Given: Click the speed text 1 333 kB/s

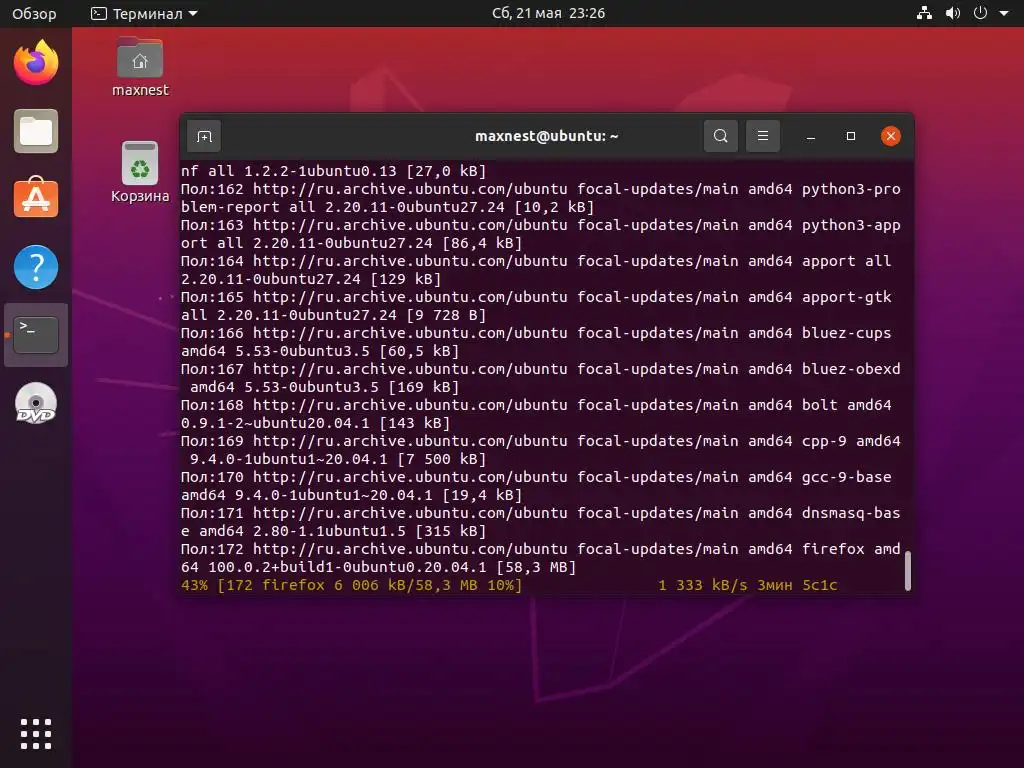Looking at the screenshot, I should point(703,585).
